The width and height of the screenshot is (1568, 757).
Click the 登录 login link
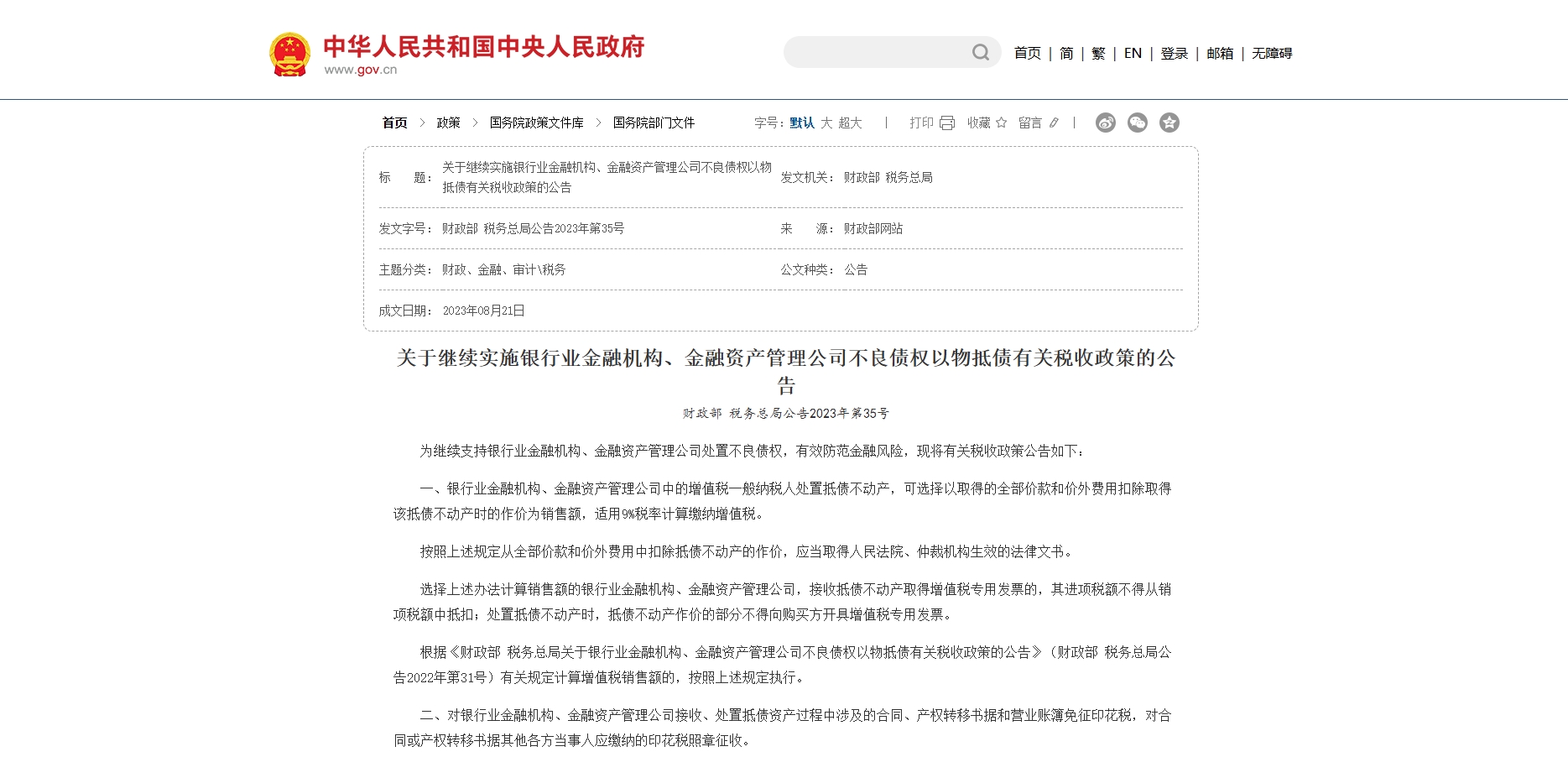pos(1174,53)
